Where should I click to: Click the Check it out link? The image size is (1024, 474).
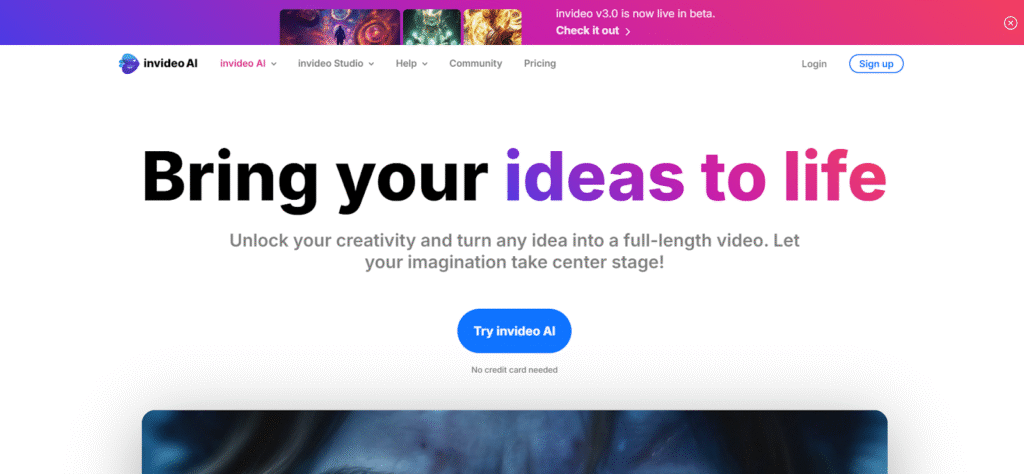tap(587, 30)
